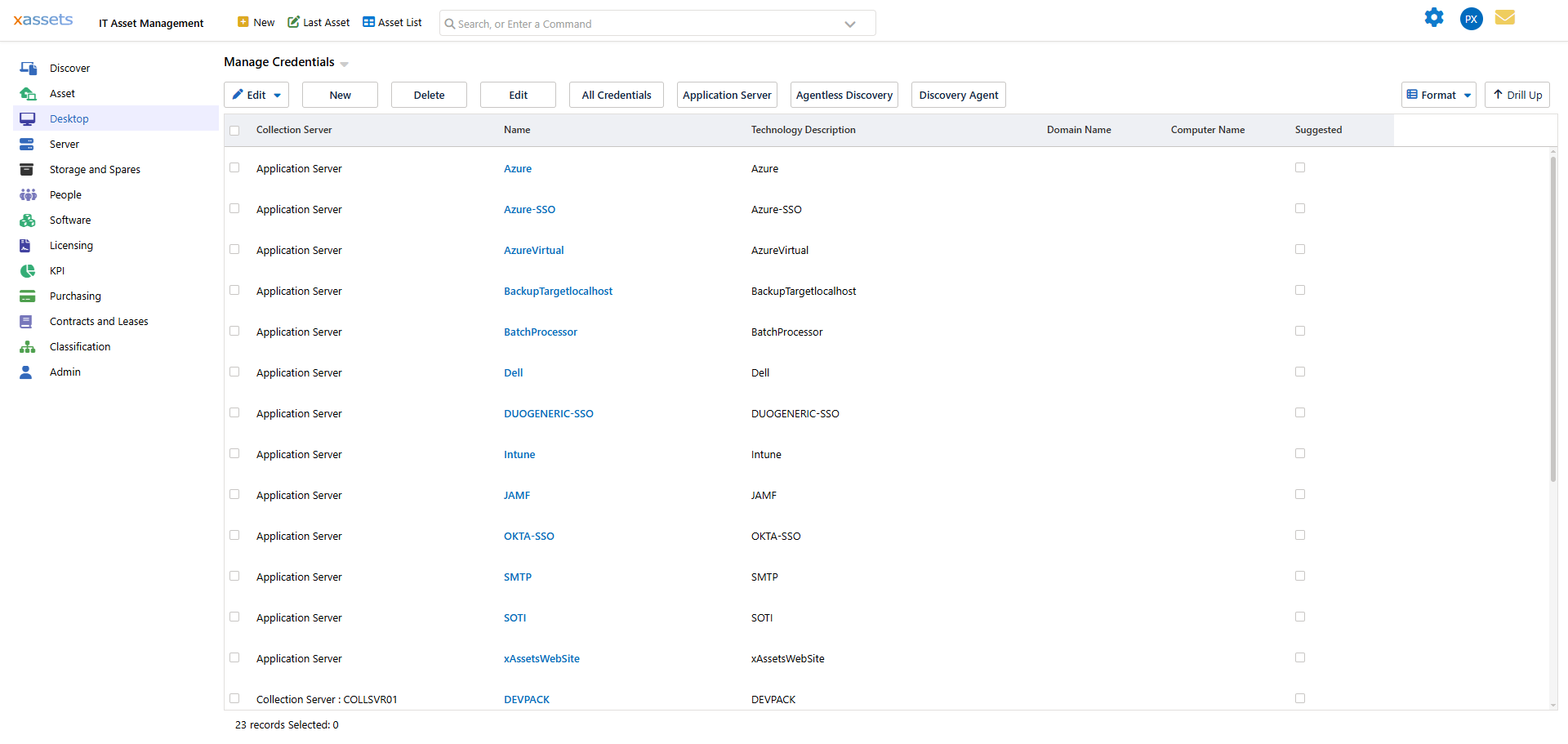Viewport: 1568px width, 744px height.
Task: Open the Discover section icon
Action: click(28, 68)
